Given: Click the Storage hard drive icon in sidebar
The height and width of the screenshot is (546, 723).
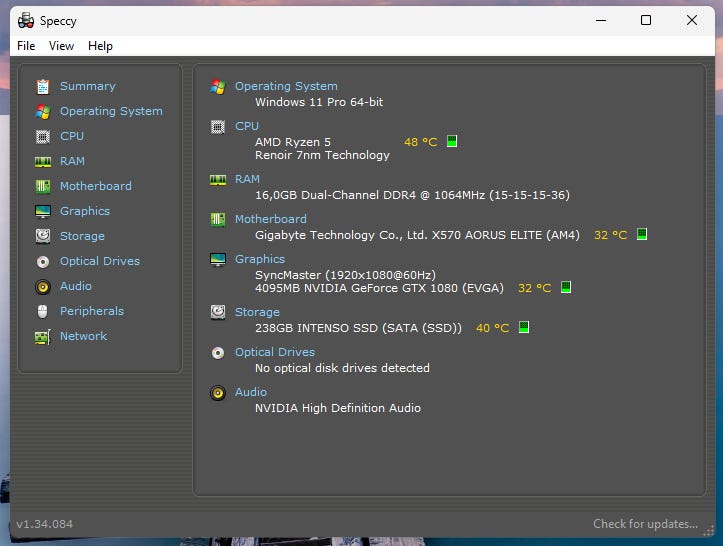Looking at the screenshot, I should click(43, 236).
